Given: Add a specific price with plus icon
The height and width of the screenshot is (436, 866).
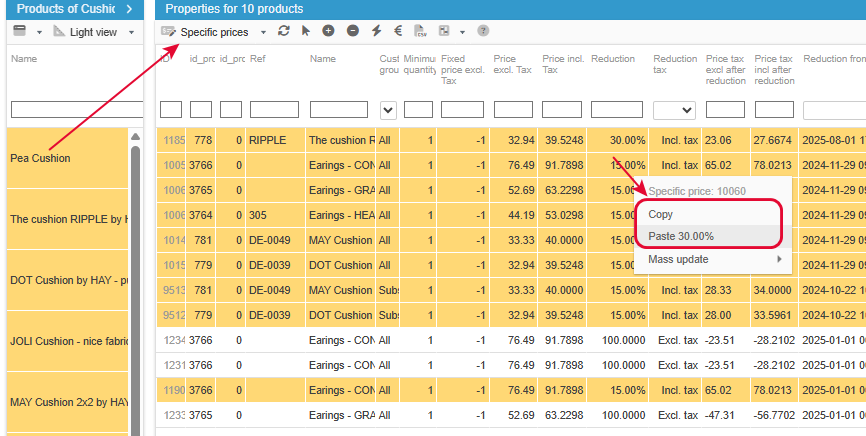Looking at the screenshot, I should pos(329,31).
